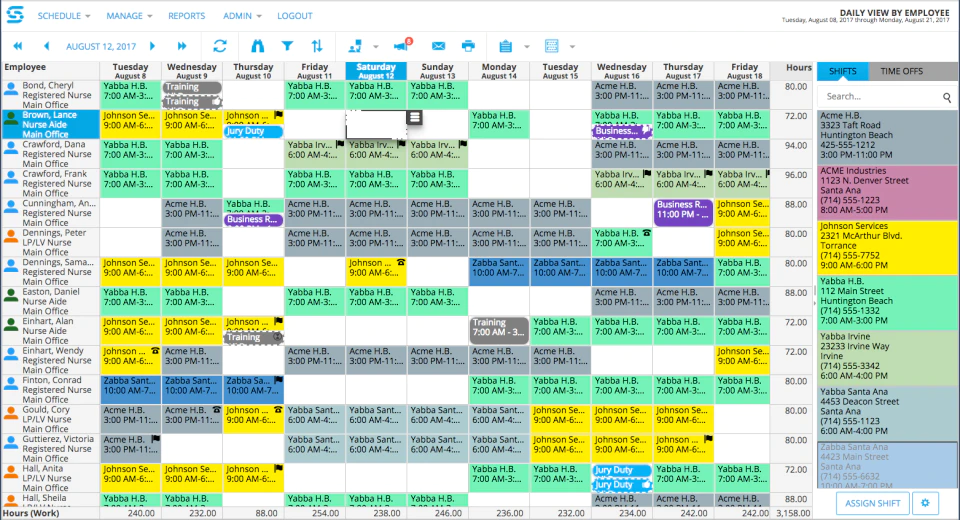The width and height of the screenshot is (960, 520).
Task: Click the clipboard icon in toolbar
Action: pyautogui.click(x=505, y=46)
